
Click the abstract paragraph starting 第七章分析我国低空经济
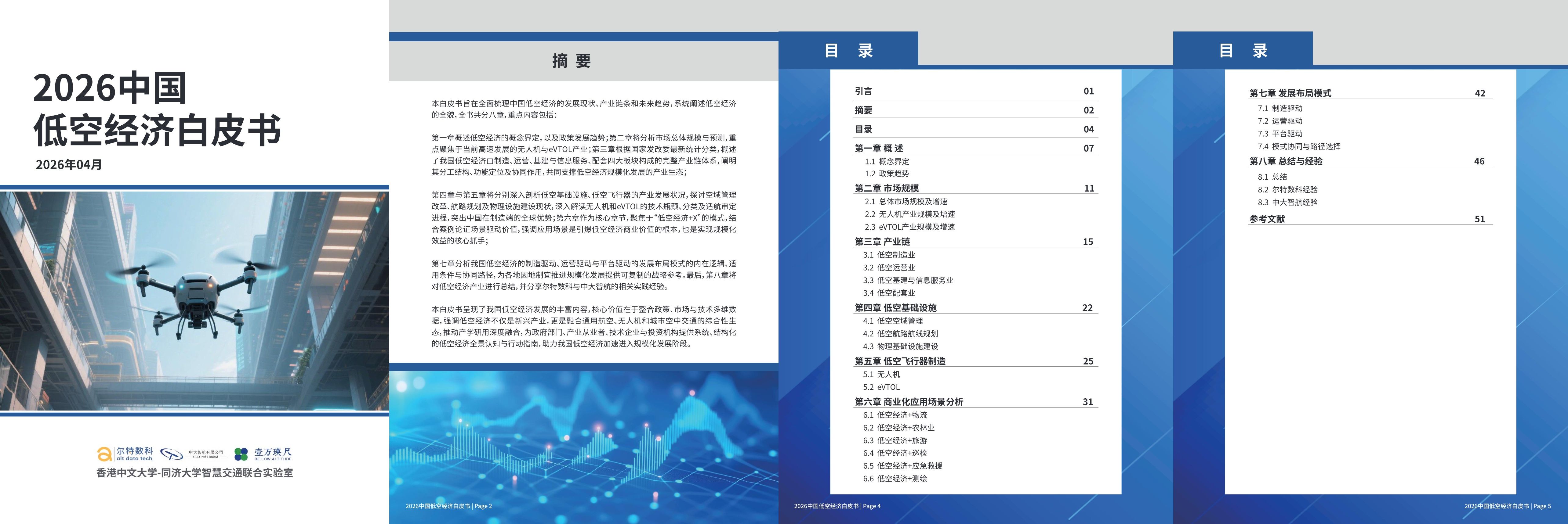[584, 275]
